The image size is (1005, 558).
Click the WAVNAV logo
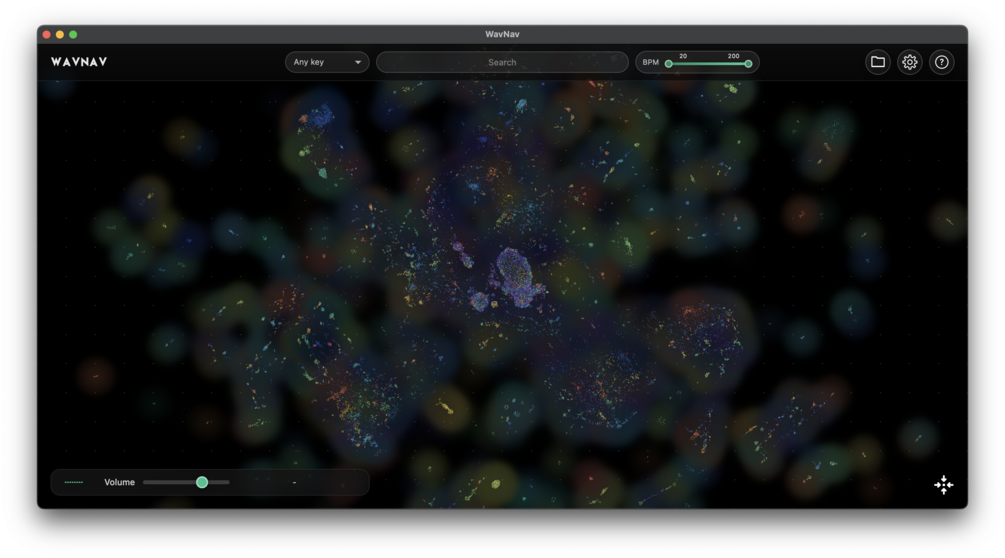pyautogui.click(x=79, y=62)
